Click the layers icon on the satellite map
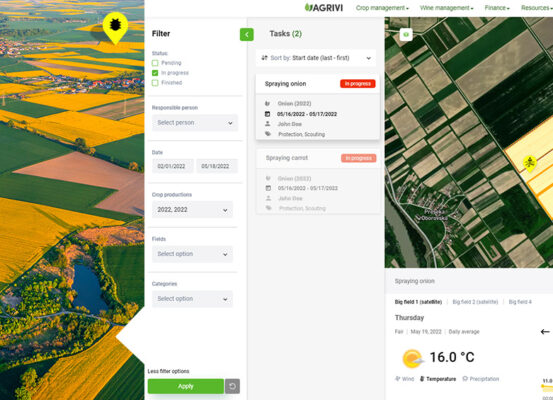 coord(406,35)
